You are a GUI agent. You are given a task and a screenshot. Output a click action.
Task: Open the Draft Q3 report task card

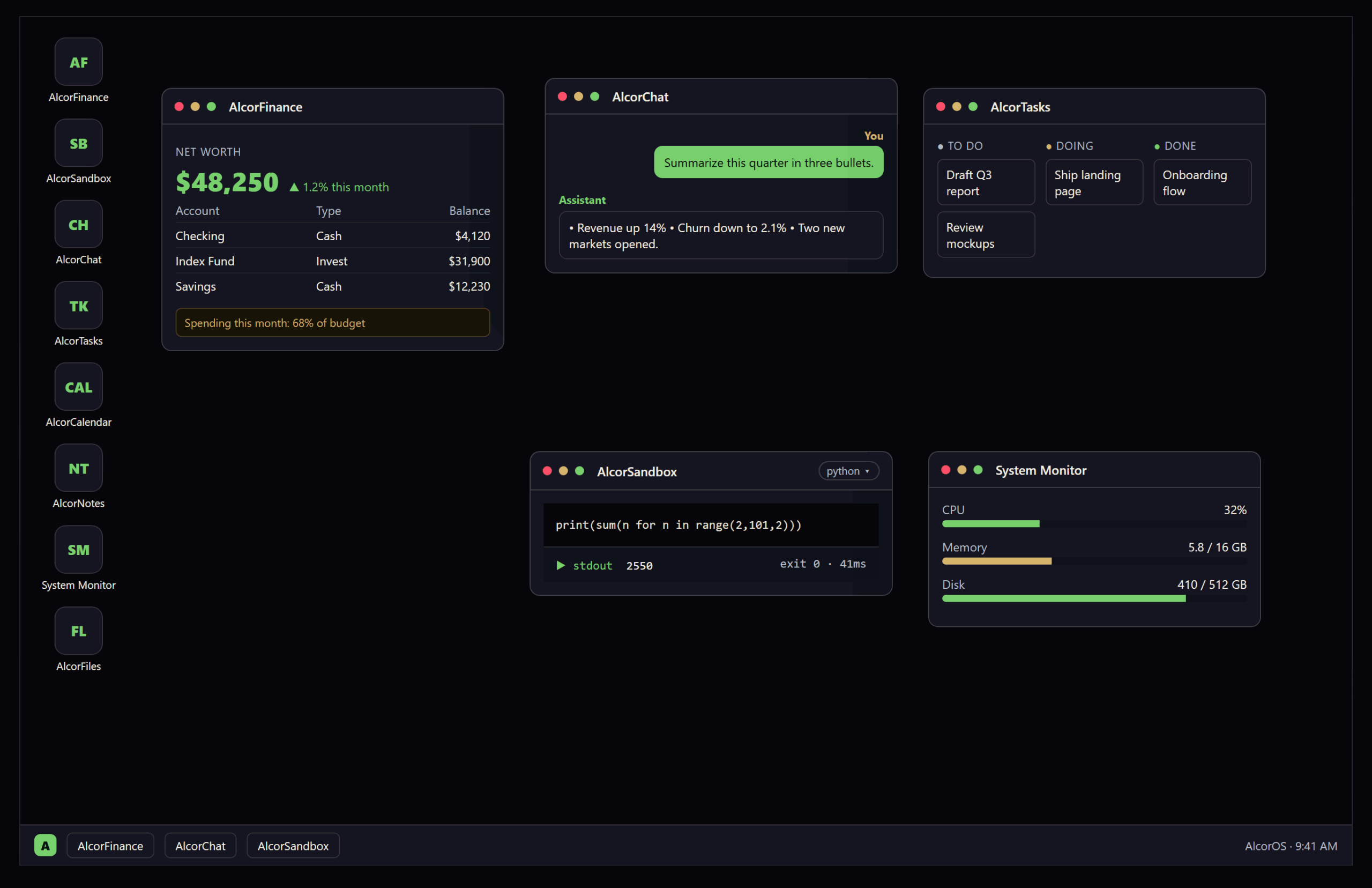(986, 182)
